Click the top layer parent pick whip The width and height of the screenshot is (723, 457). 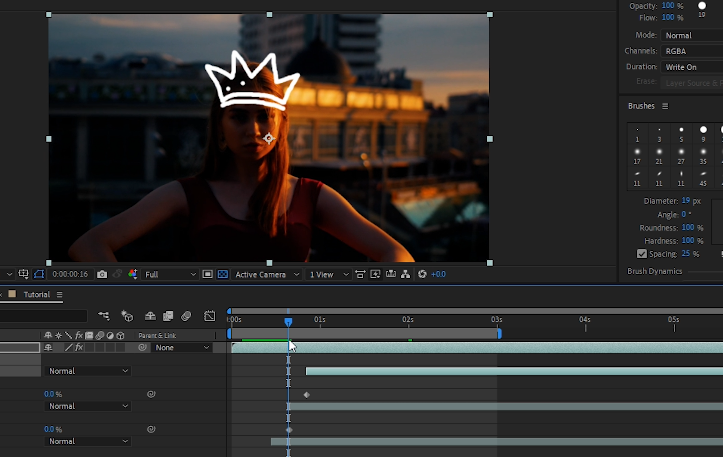pyautogui.click(x=142, y=347)
